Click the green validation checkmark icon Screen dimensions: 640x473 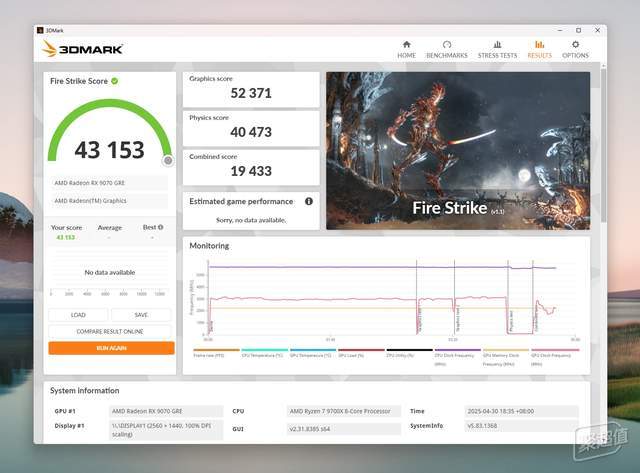pos(115,81)
